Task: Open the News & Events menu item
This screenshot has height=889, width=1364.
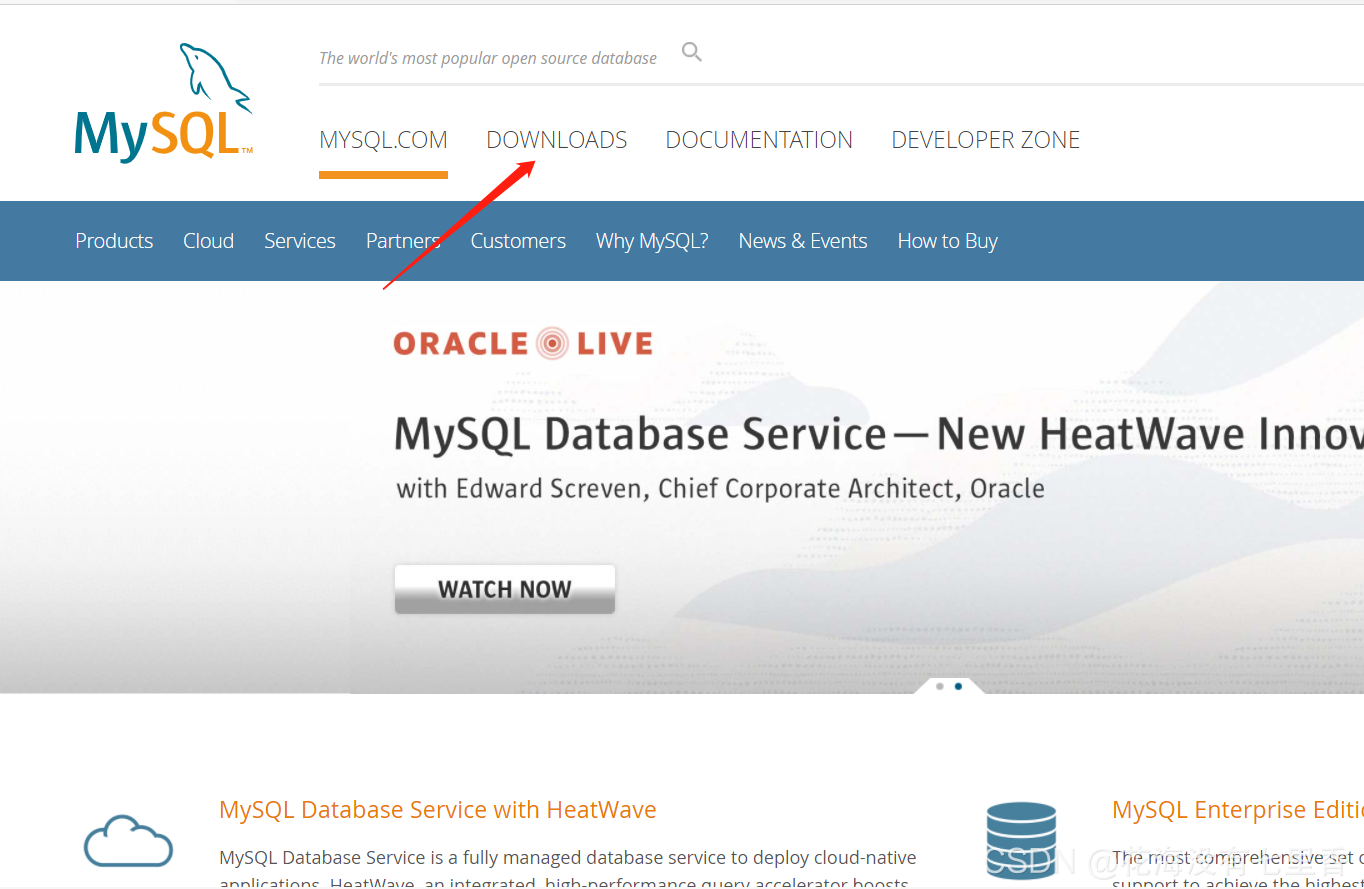Action: click(x=803, y=241)
